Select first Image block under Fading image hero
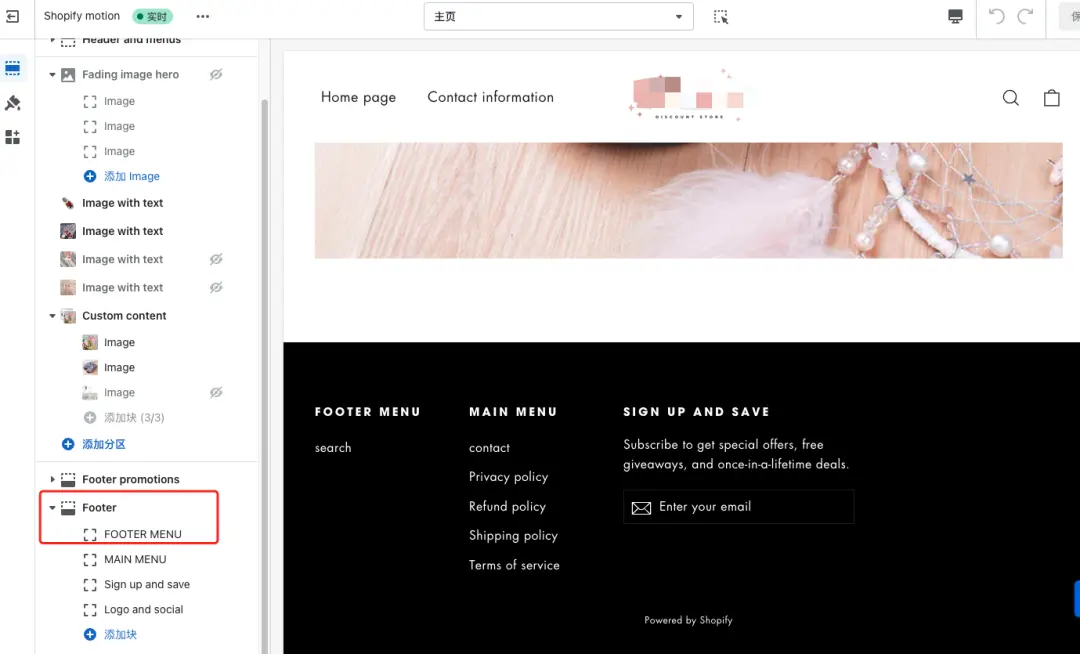1080x654 pixels. pos(119,101)
